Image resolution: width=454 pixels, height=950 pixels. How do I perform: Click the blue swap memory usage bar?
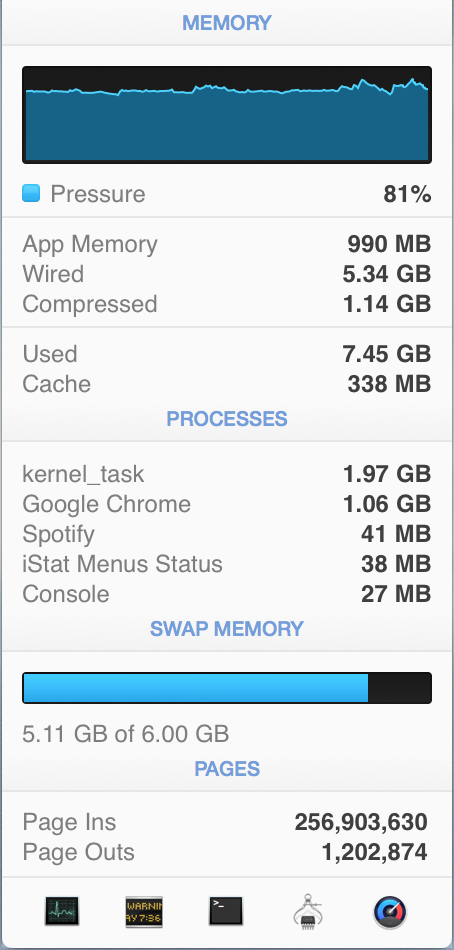227,688
